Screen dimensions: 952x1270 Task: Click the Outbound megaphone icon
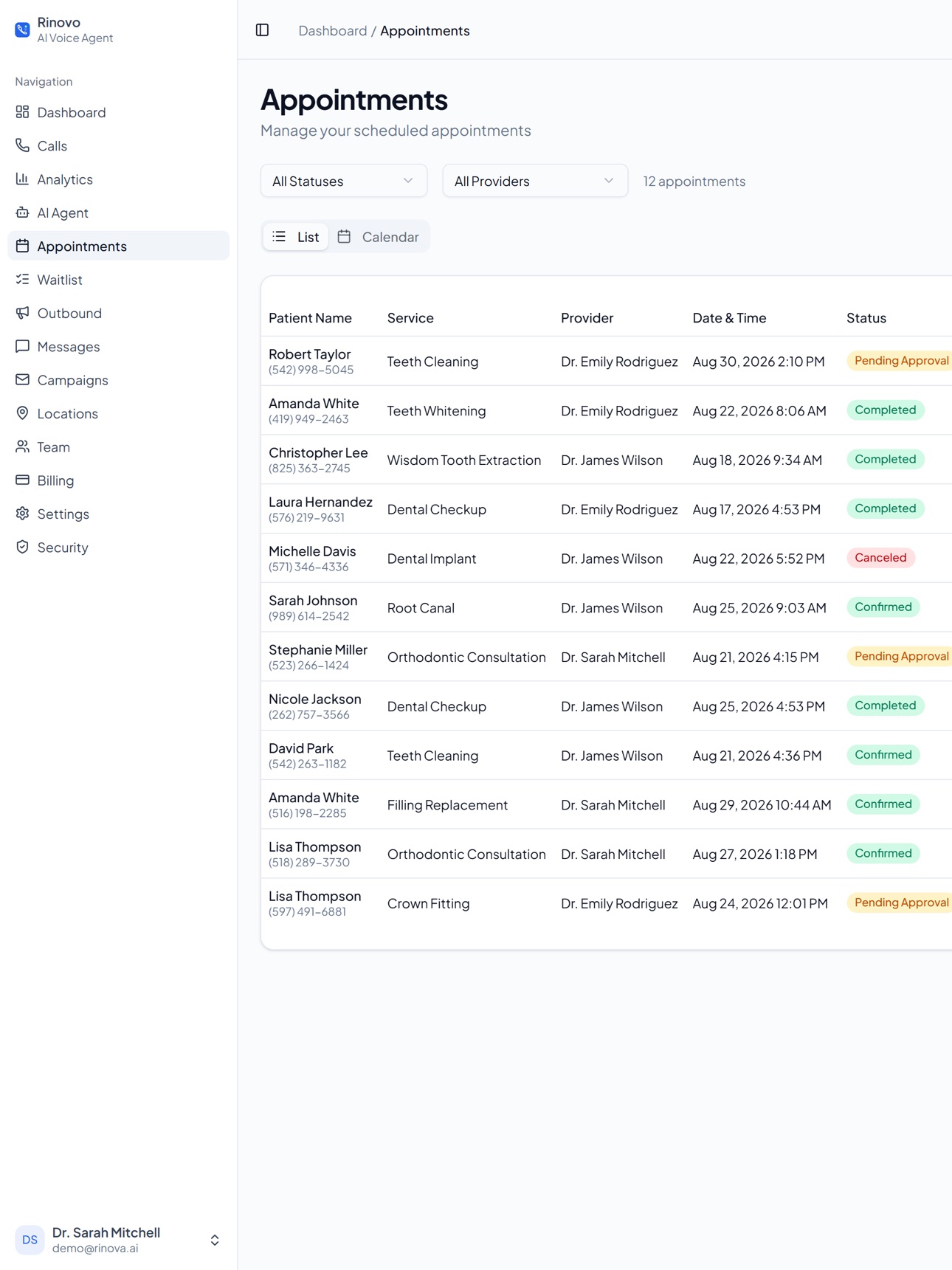point(23,313)
